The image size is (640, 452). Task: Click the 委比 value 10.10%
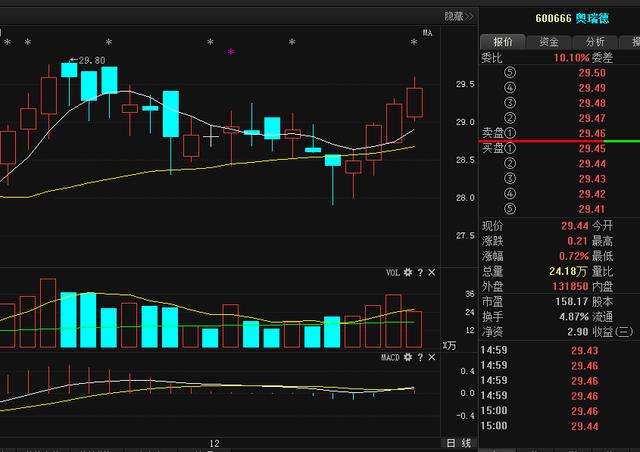pyautogui.click(x=571, y=58)
